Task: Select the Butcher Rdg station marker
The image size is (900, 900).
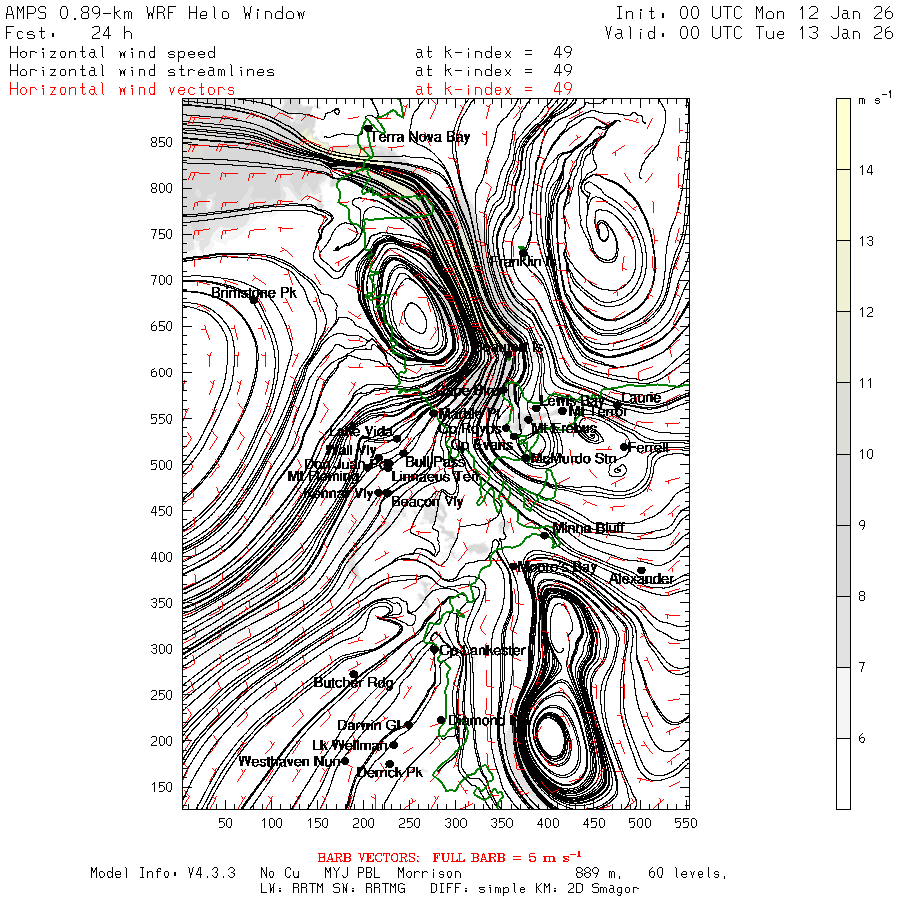Action: coord(354,675)
